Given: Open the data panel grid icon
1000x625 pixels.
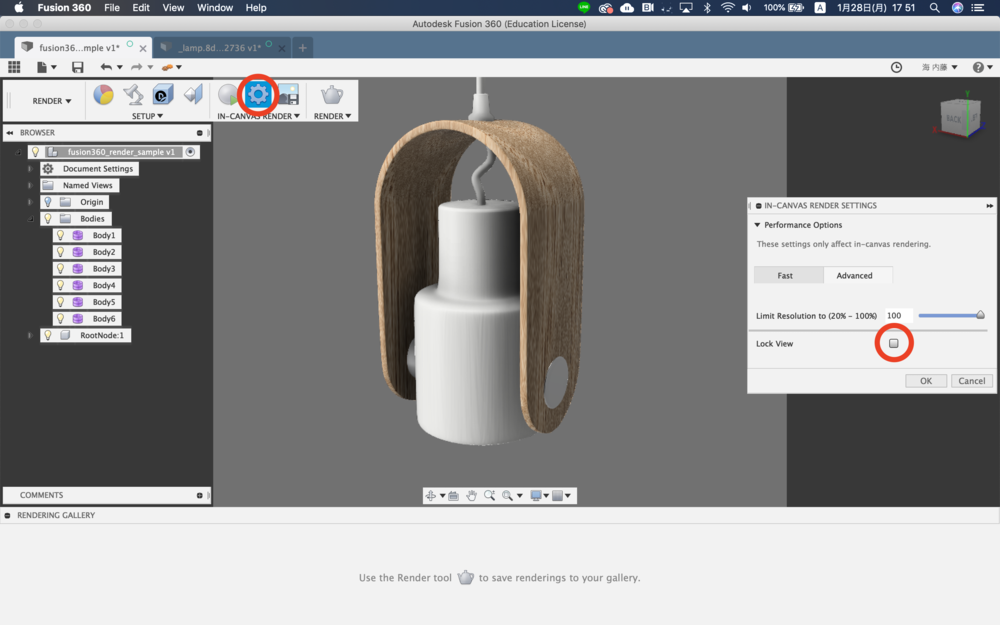Looking at the screenshot, I should tap(14, 67).
